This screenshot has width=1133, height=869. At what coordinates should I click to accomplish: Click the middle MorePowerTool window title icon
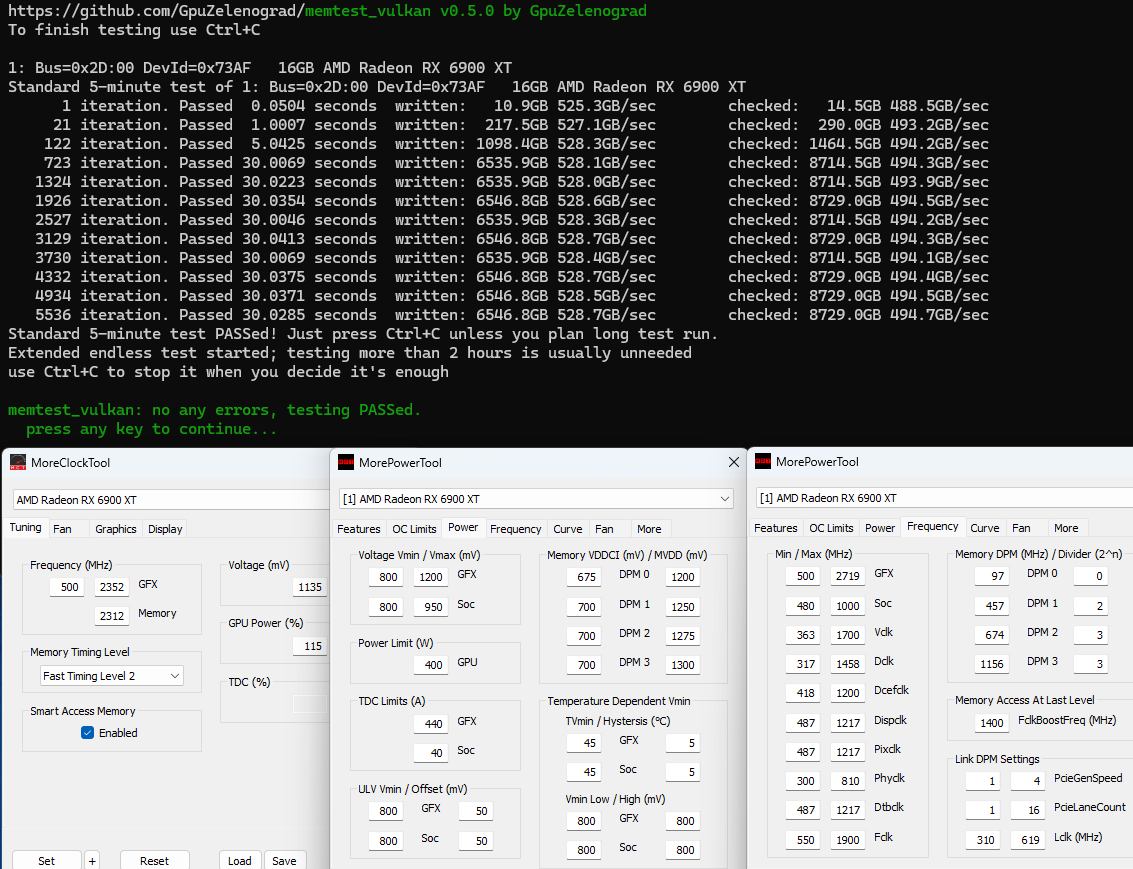pos(346,462)
